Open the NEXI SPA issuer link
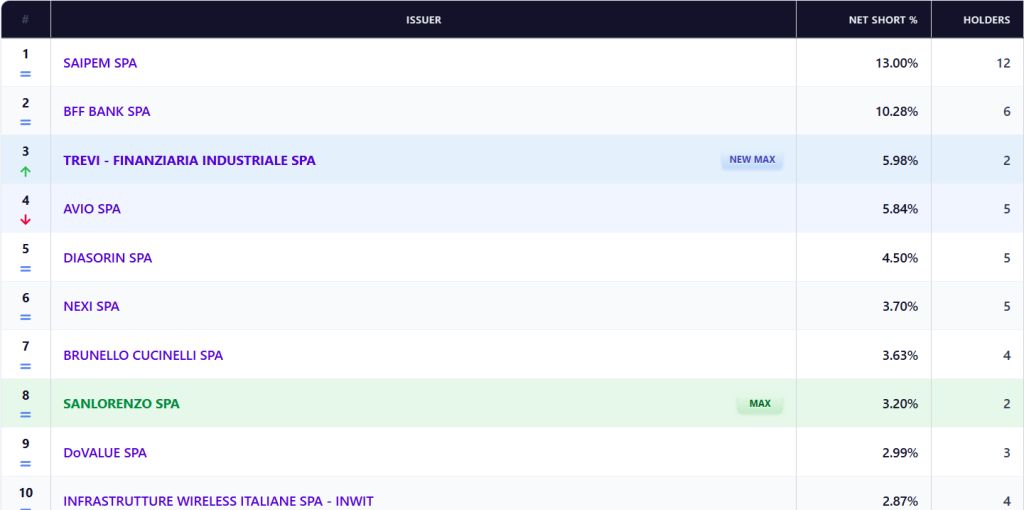This screenshot has height=510, width=1024. (x=91, y=306)
